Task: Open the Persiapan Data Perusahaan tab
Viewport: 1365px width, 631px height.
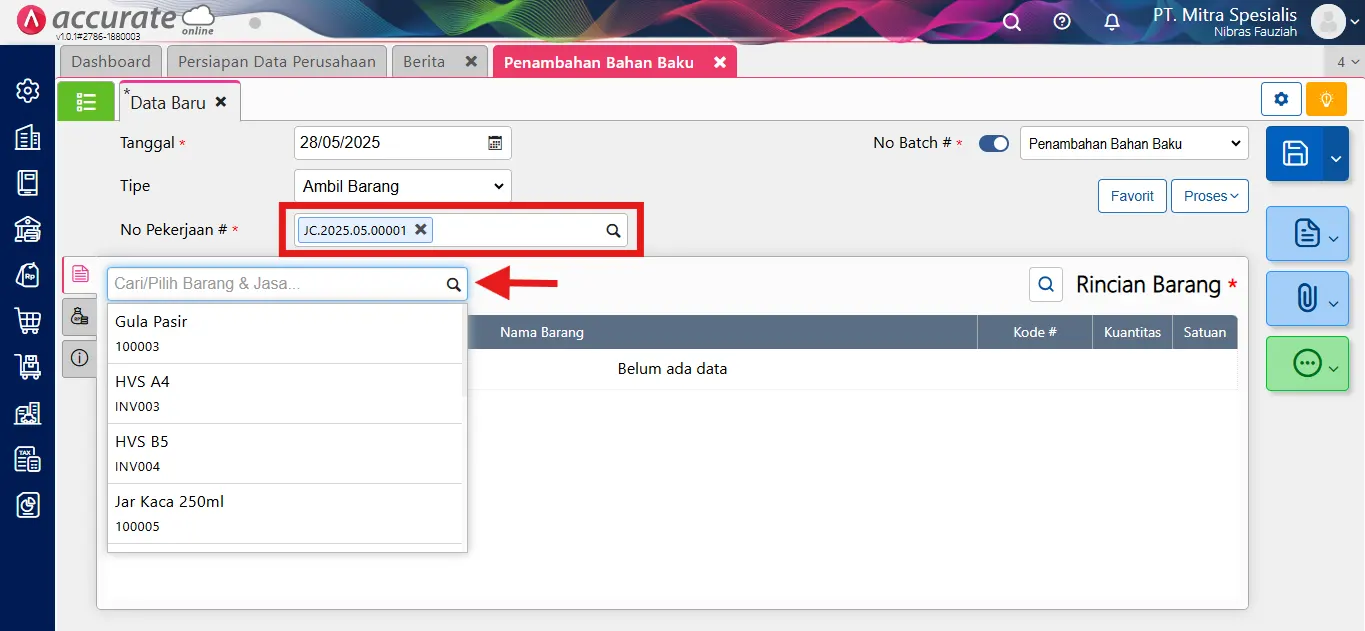Action: tap(277, 62)
